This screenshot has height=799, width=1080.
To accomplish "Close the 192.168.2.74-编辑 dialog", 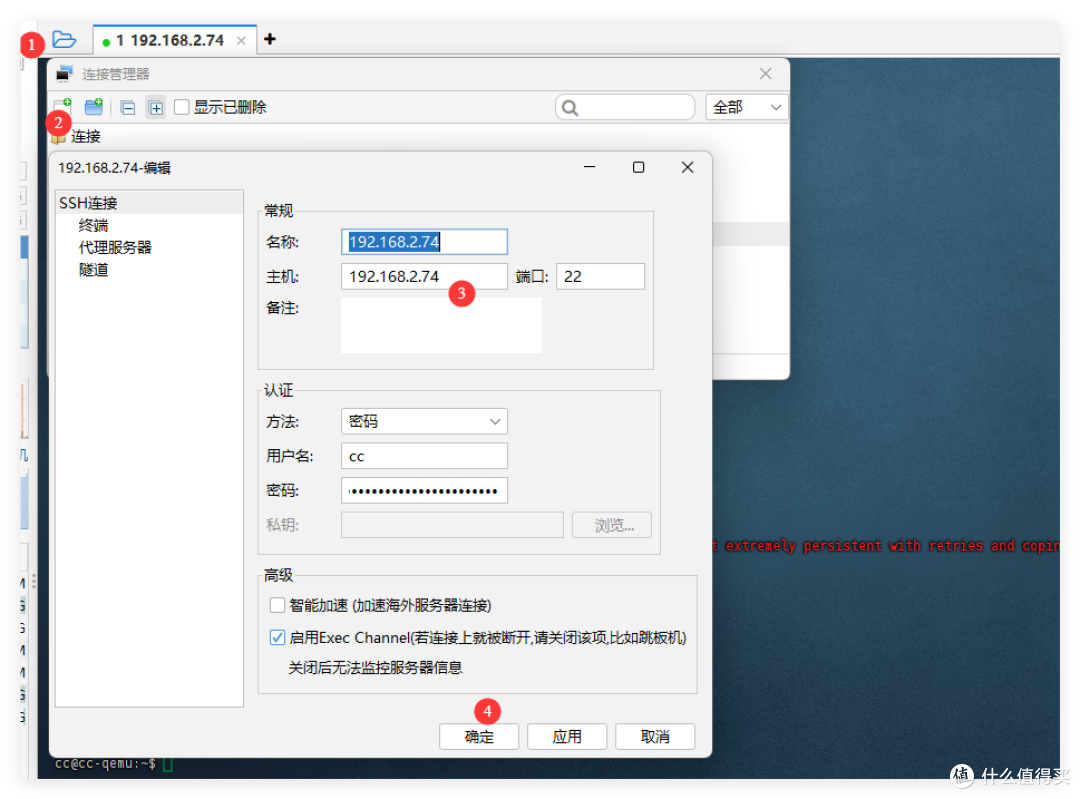I will click(x=687, y=167).
